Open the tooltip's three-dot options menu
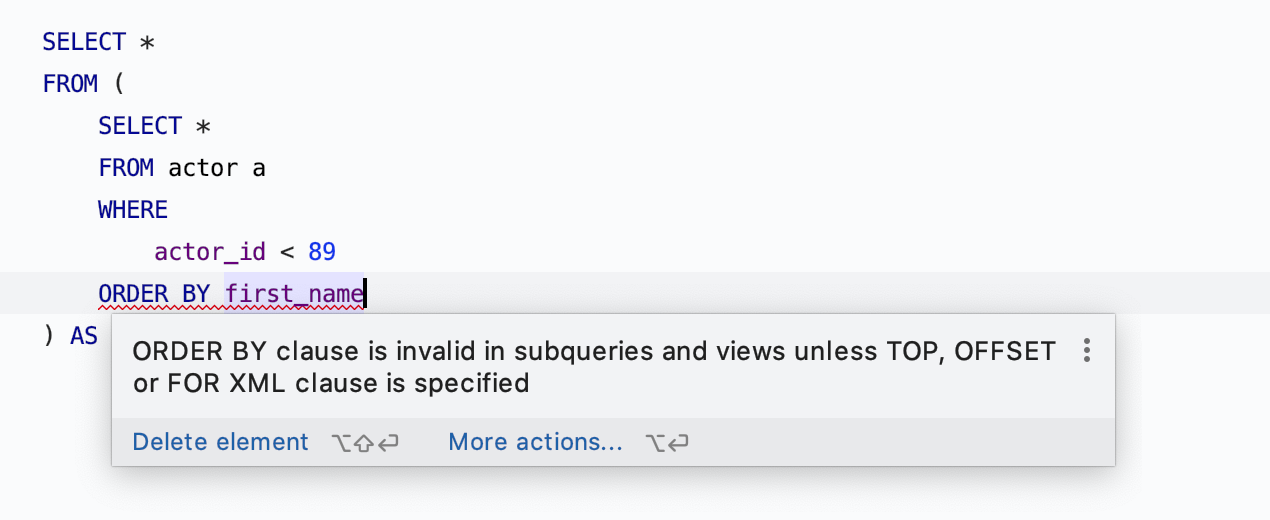The image size is (1270, 520). [1087, 350]
